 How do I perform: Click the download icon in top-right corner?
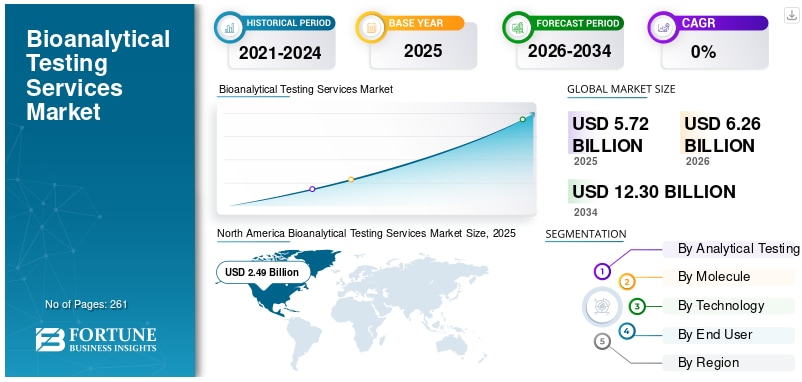click(791, 16)
